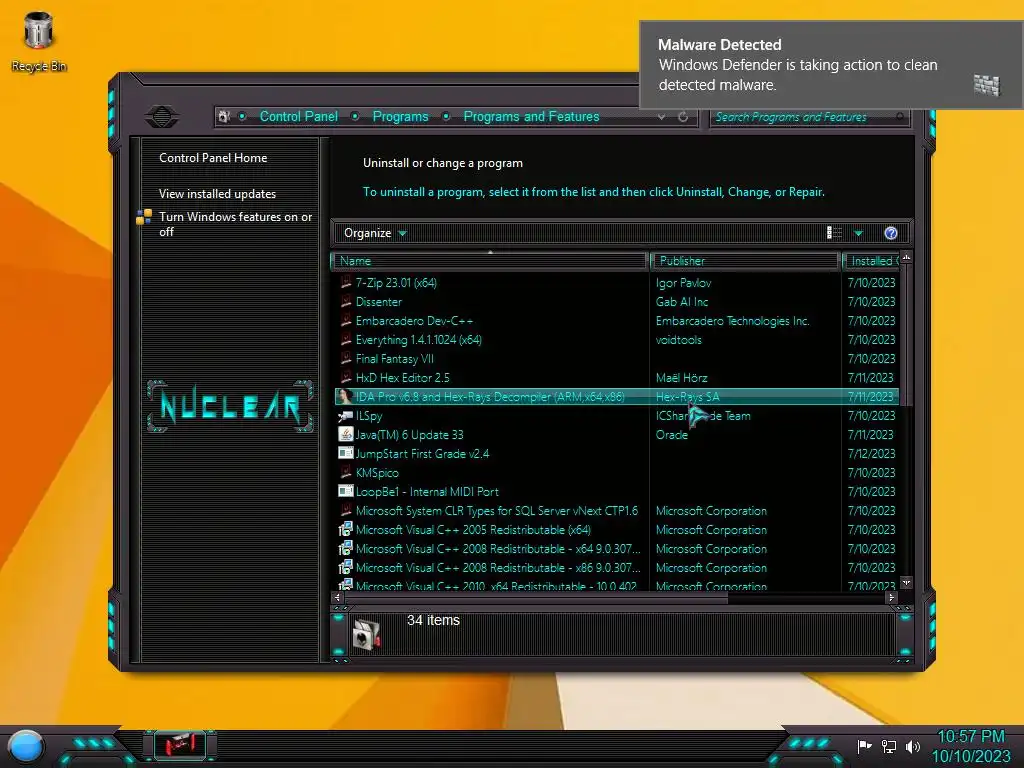This screenshot has height=768, width=1024.
Task: Click the Java(TM) 6 Update 33 icon
Action: click(x=345, y=434)
